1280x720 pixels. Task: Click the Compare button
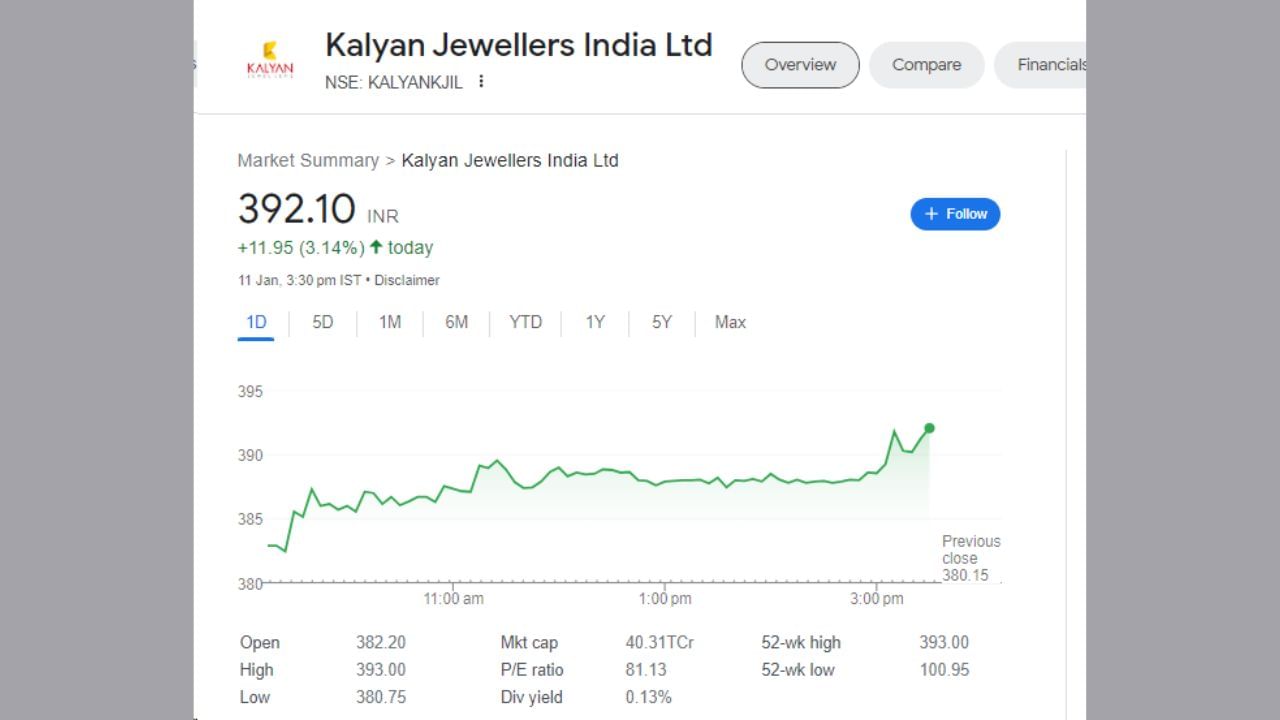tap(926, 64)
